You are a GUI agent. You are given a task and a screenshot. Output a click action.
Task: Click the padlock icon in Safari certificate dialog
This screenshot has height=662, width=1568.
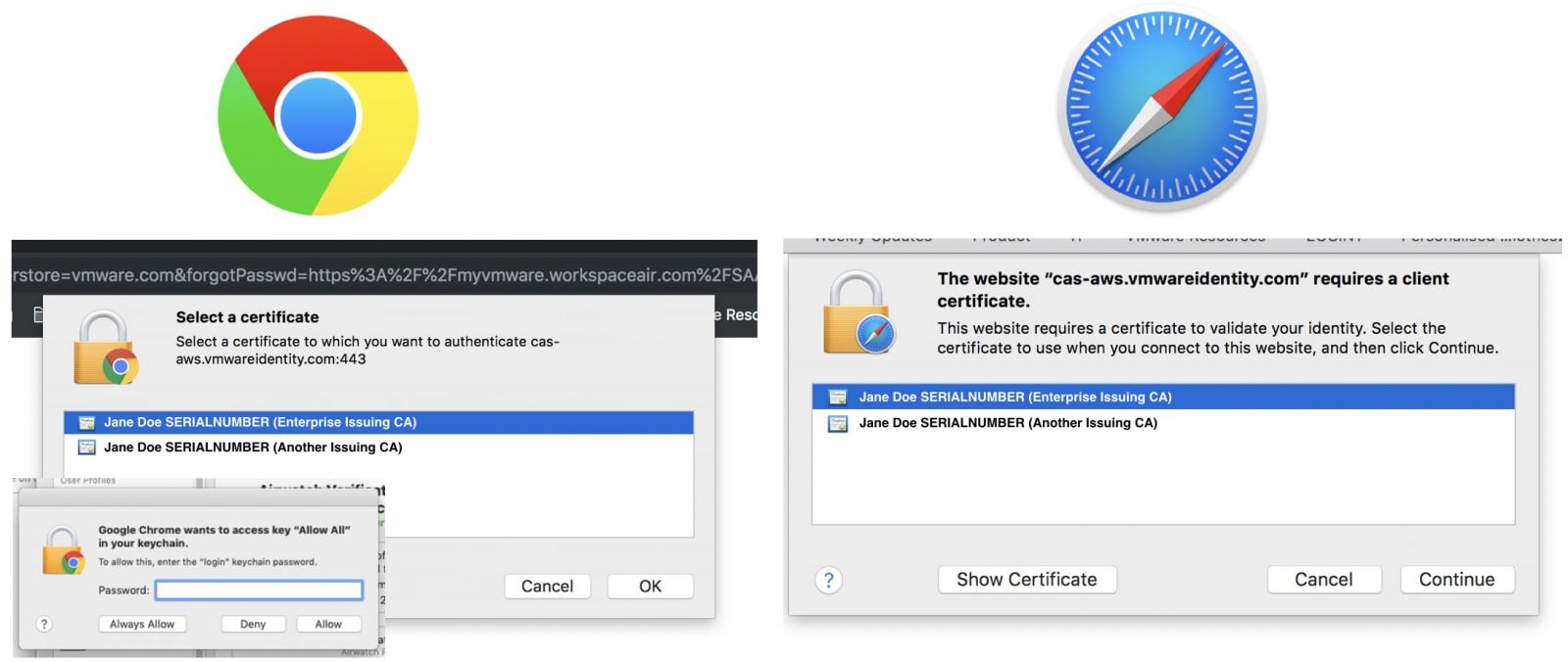point(859,313)
